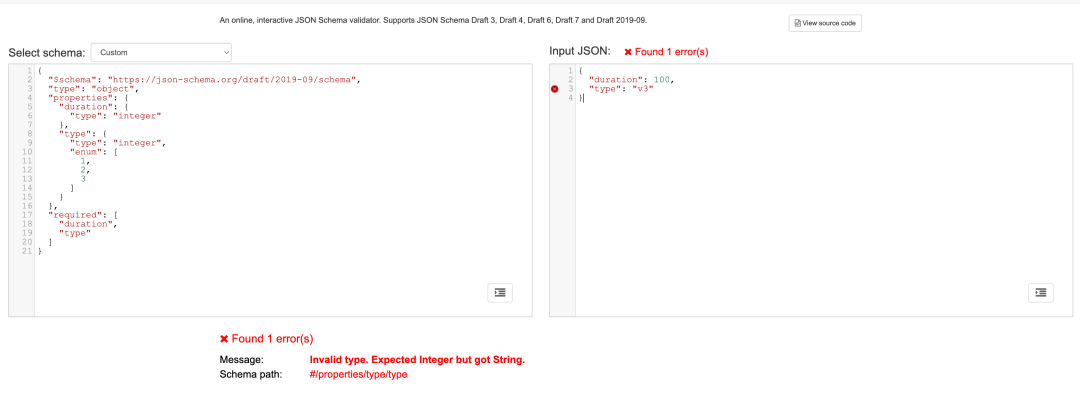Open the Select schema dropdown
Image resolution: width=1080 pixels, height=405 pixels.
coord(161,51)
